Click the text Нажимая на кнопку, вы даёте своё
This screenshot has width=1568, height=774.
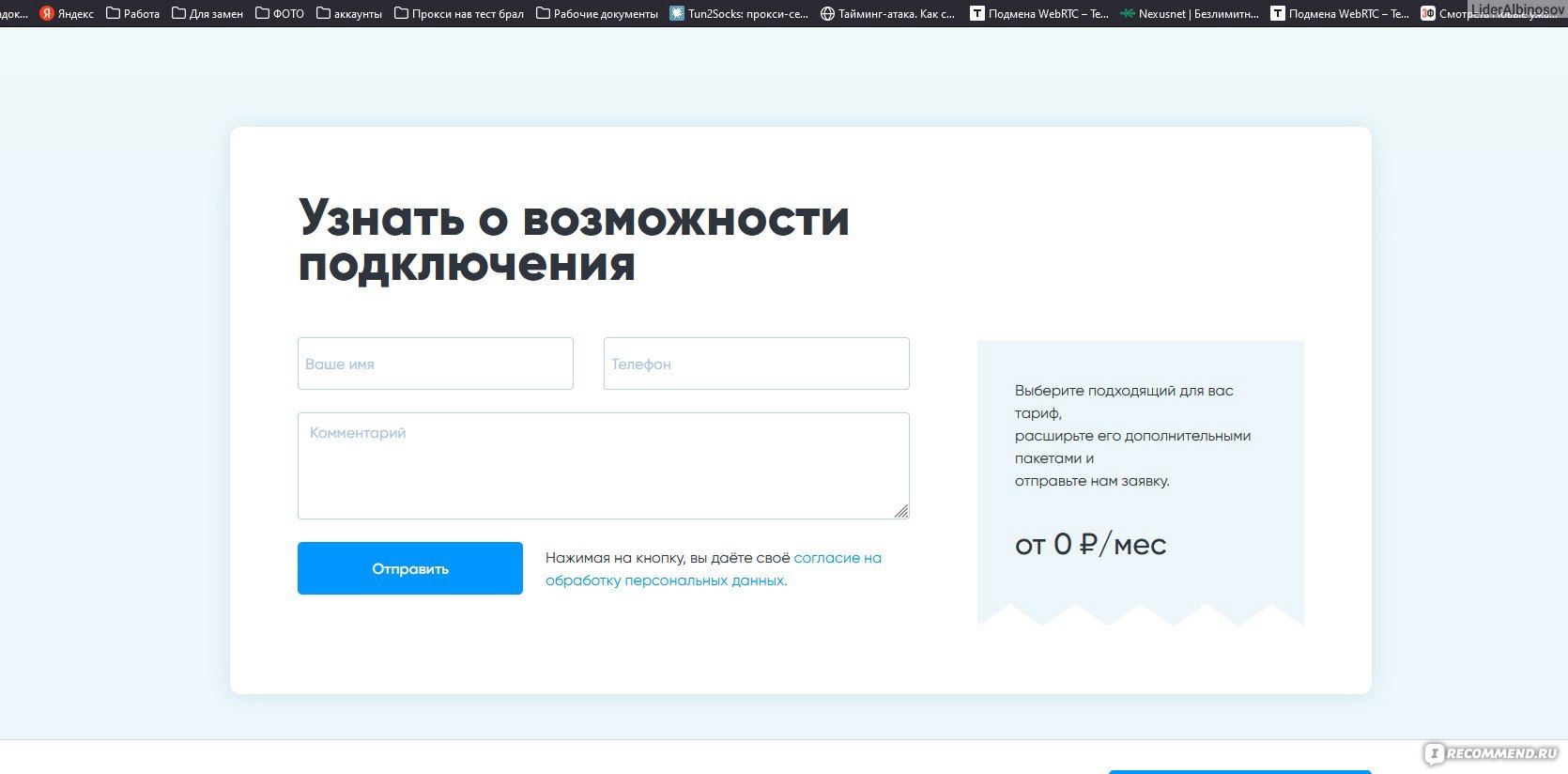[668, 558]
